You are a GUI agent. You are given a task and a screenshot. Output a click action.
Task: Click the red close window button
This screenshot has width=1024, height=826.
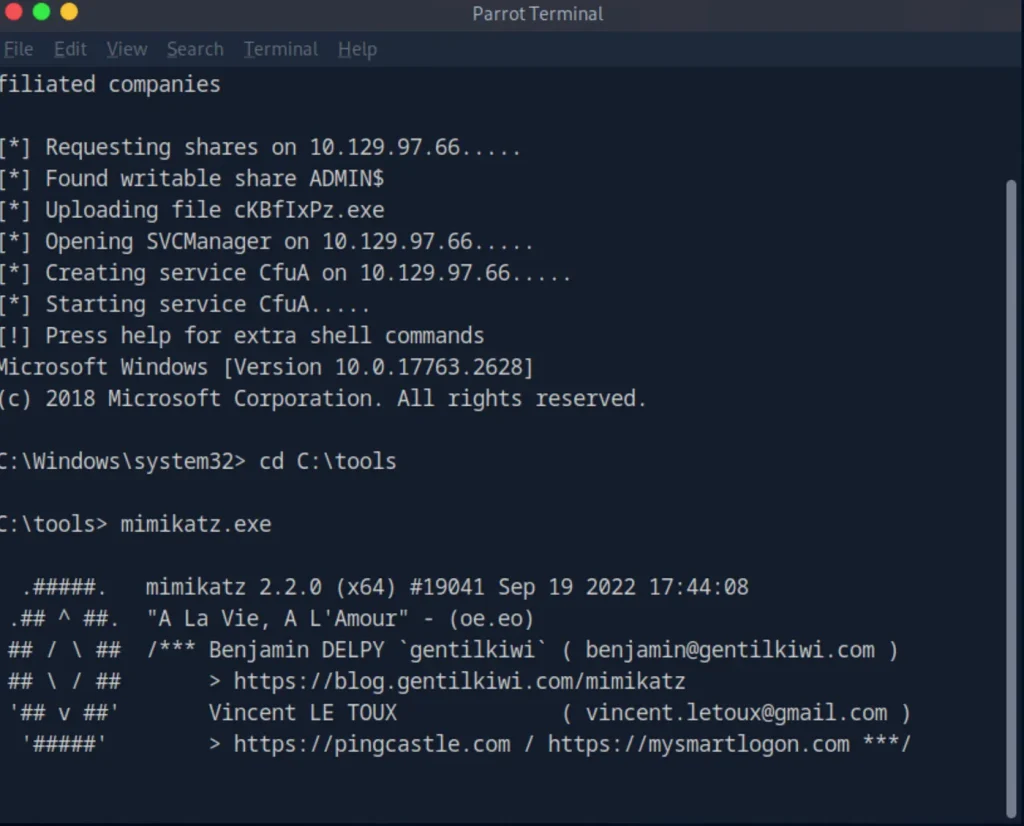point(14,11)
